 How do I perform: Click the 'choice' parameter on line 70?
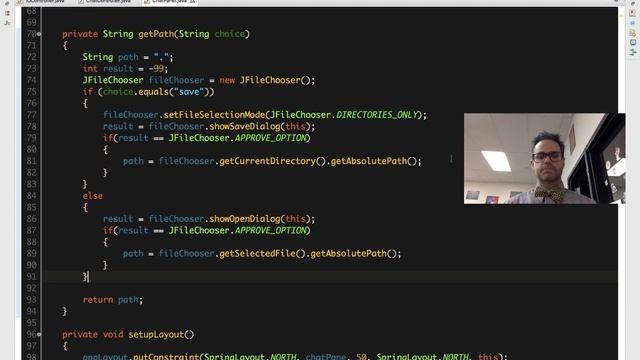click(x=230, y=34)
